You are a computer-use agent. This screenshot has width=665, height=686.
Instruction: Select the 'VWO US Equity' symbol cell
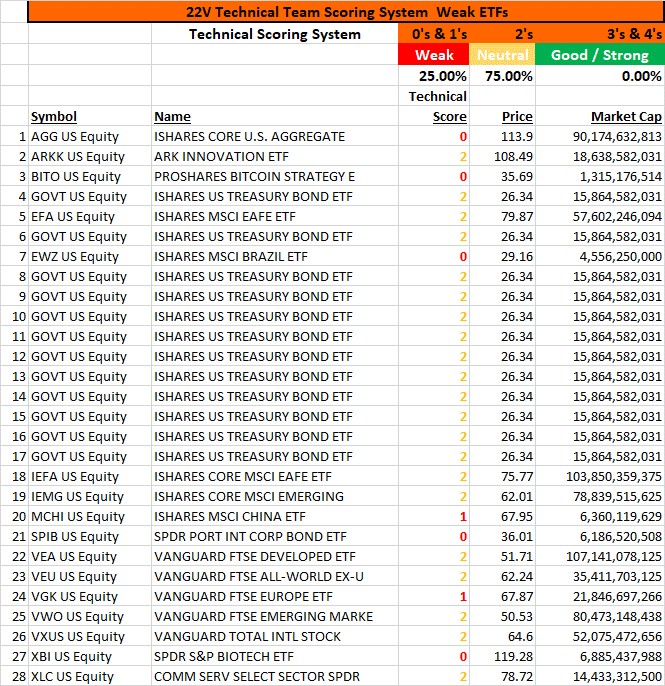click(90, 616)
